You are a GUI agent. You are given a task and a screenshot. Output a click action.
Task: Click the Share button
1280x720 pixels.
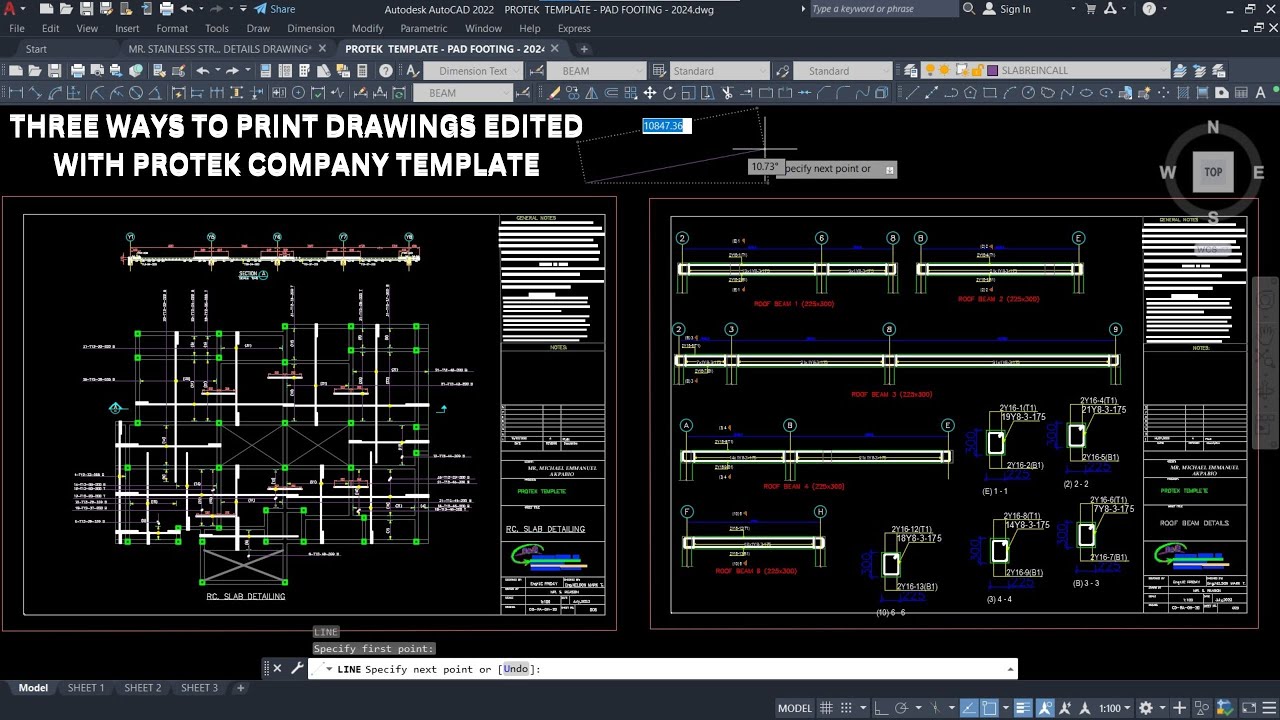274,9
